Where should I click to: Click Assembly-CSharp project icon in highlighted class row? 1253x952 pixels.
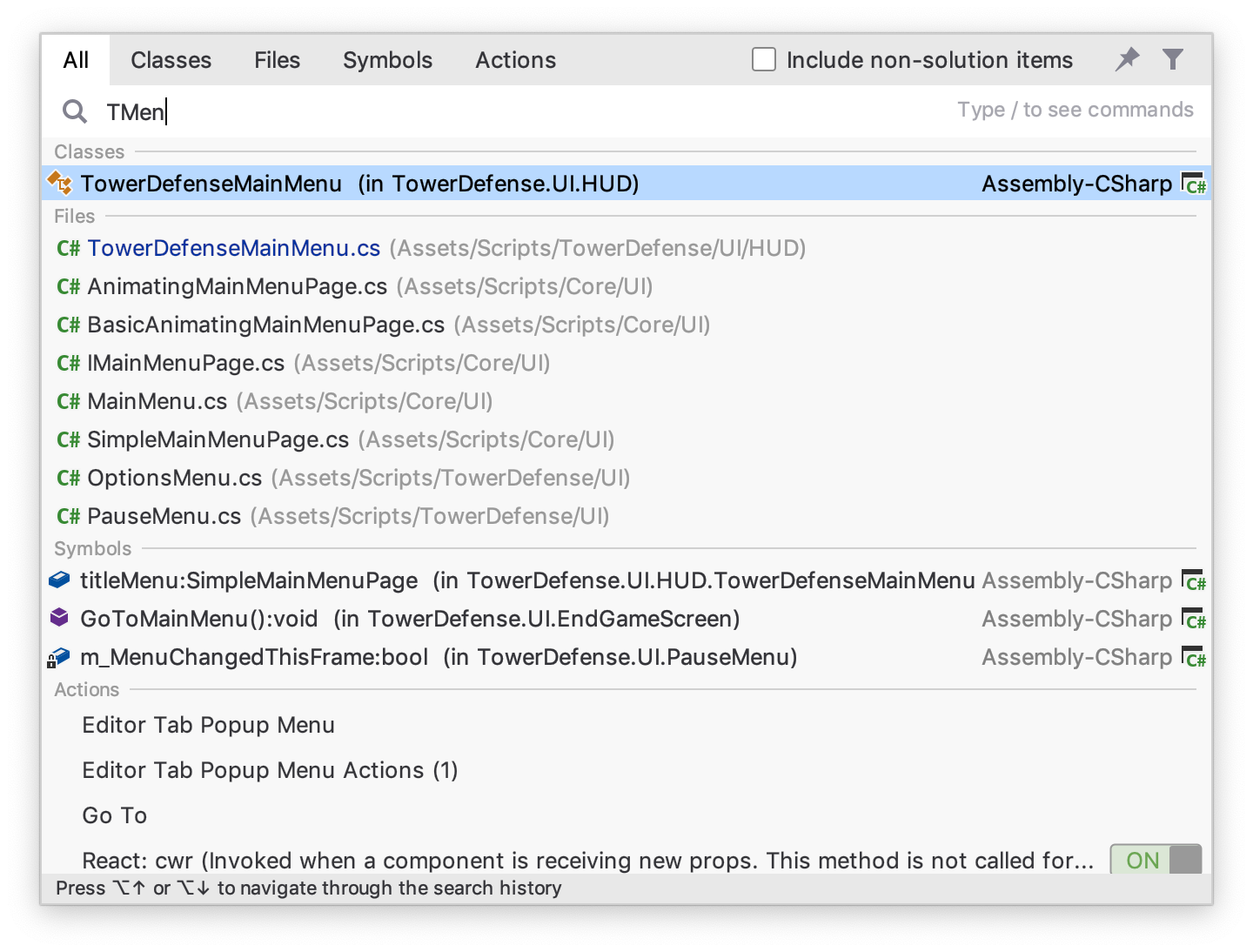click(x=1194, y=184)
